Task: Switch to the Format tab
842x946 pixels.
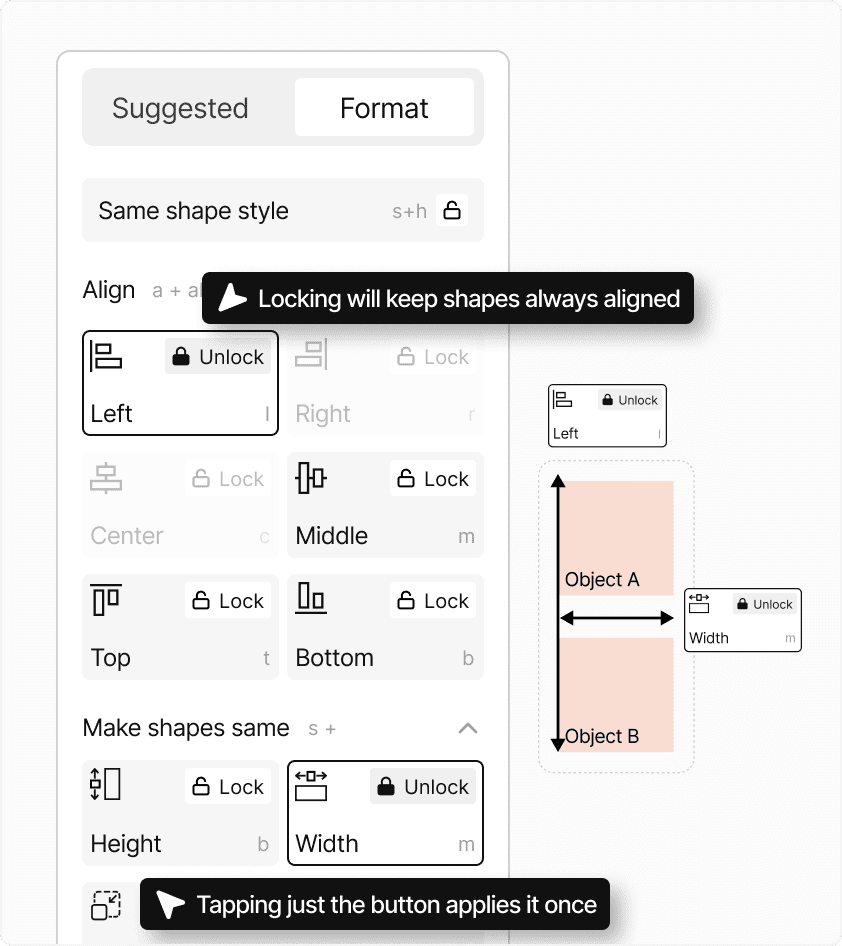Action: (x=384, y=107)
